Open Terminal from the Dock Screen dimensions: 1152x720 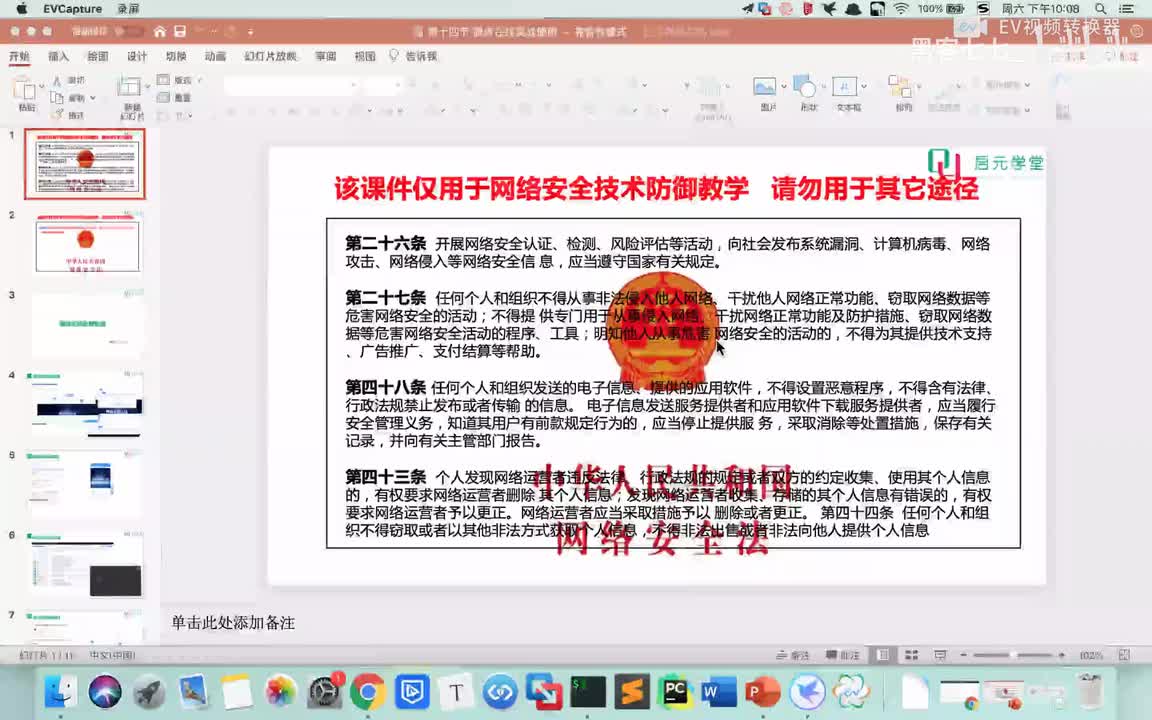coord(588,691)
